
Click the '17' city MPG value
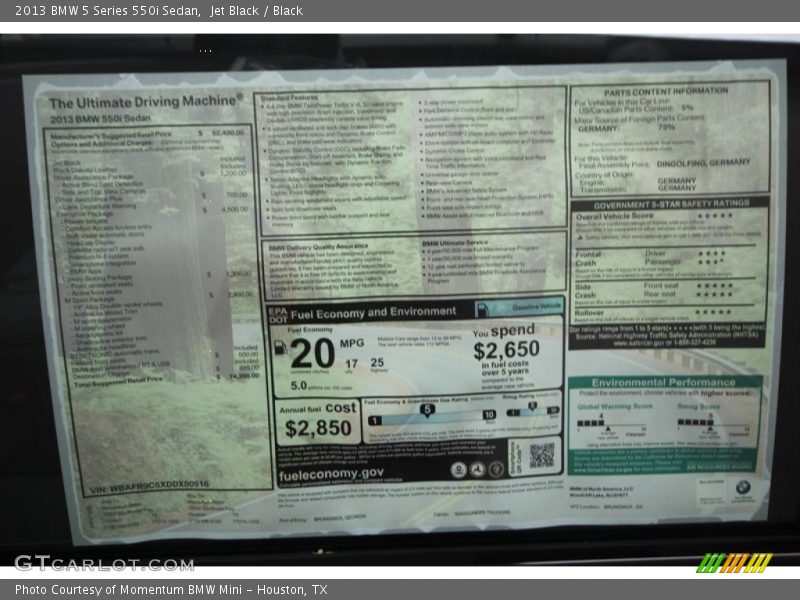tap(351, 364)
